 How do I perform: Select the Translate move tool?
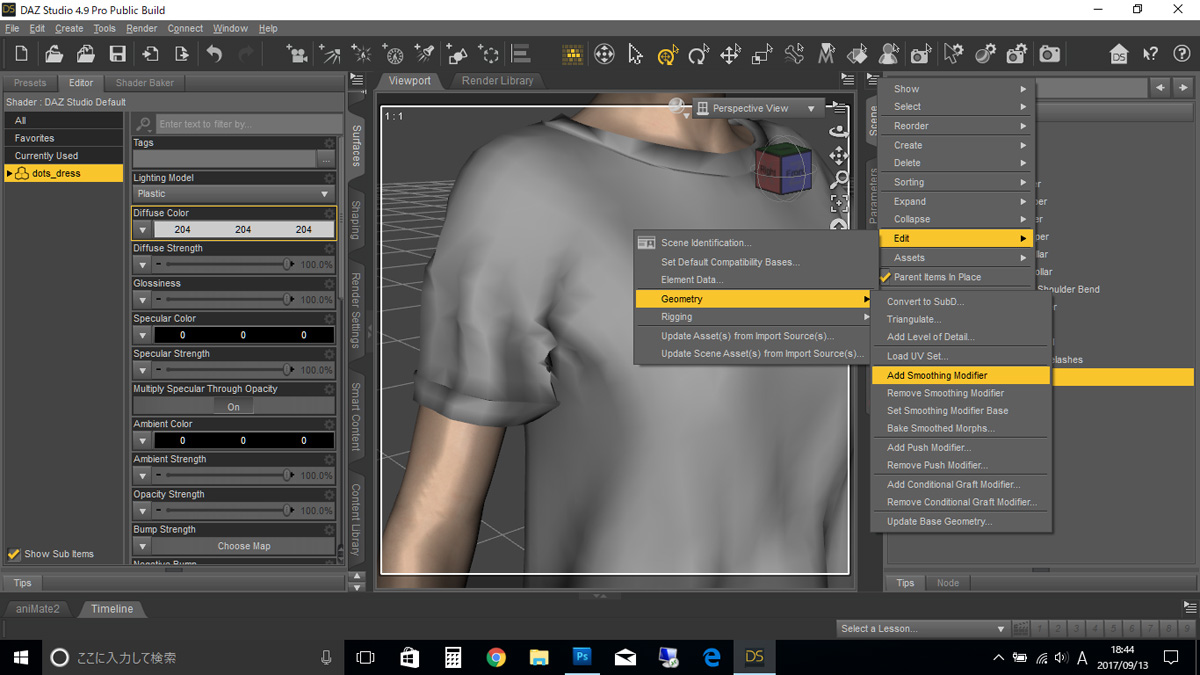pos(731,54)
